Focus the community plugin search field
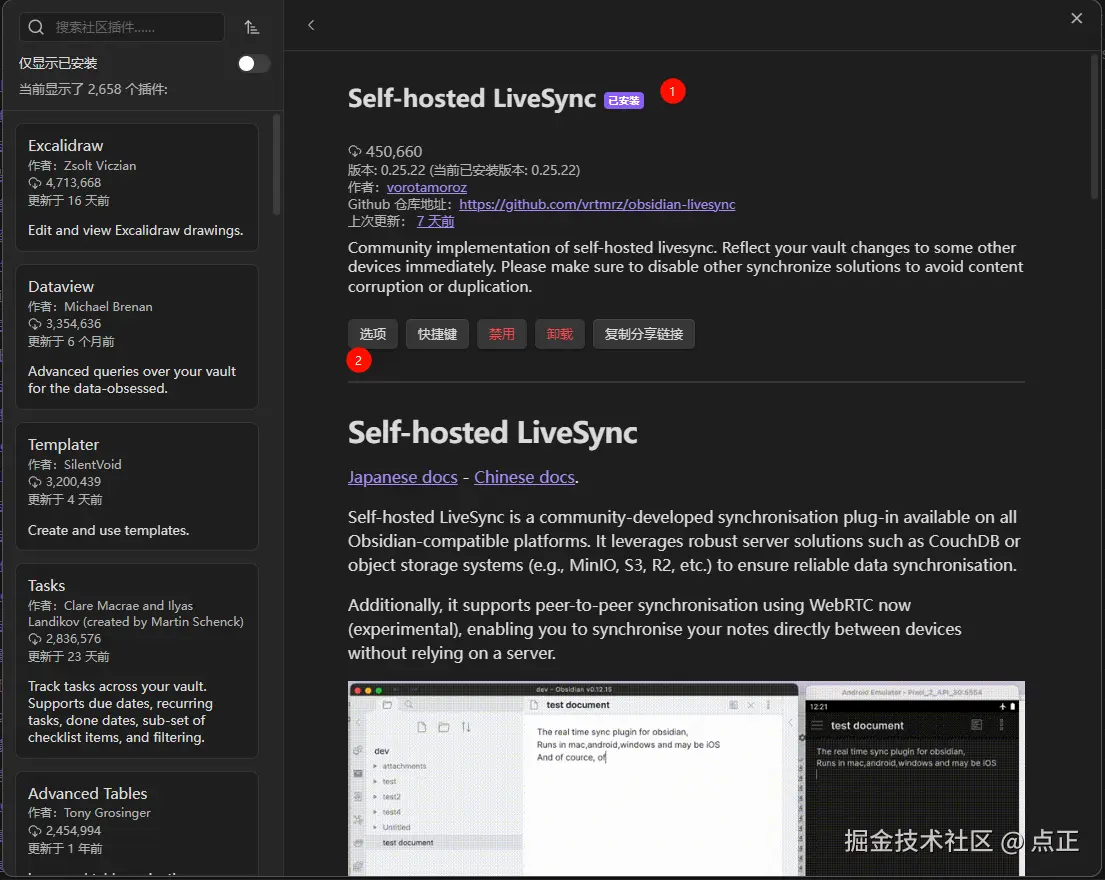The height and width of the screenshot is (880, 1105). (122, 27)
